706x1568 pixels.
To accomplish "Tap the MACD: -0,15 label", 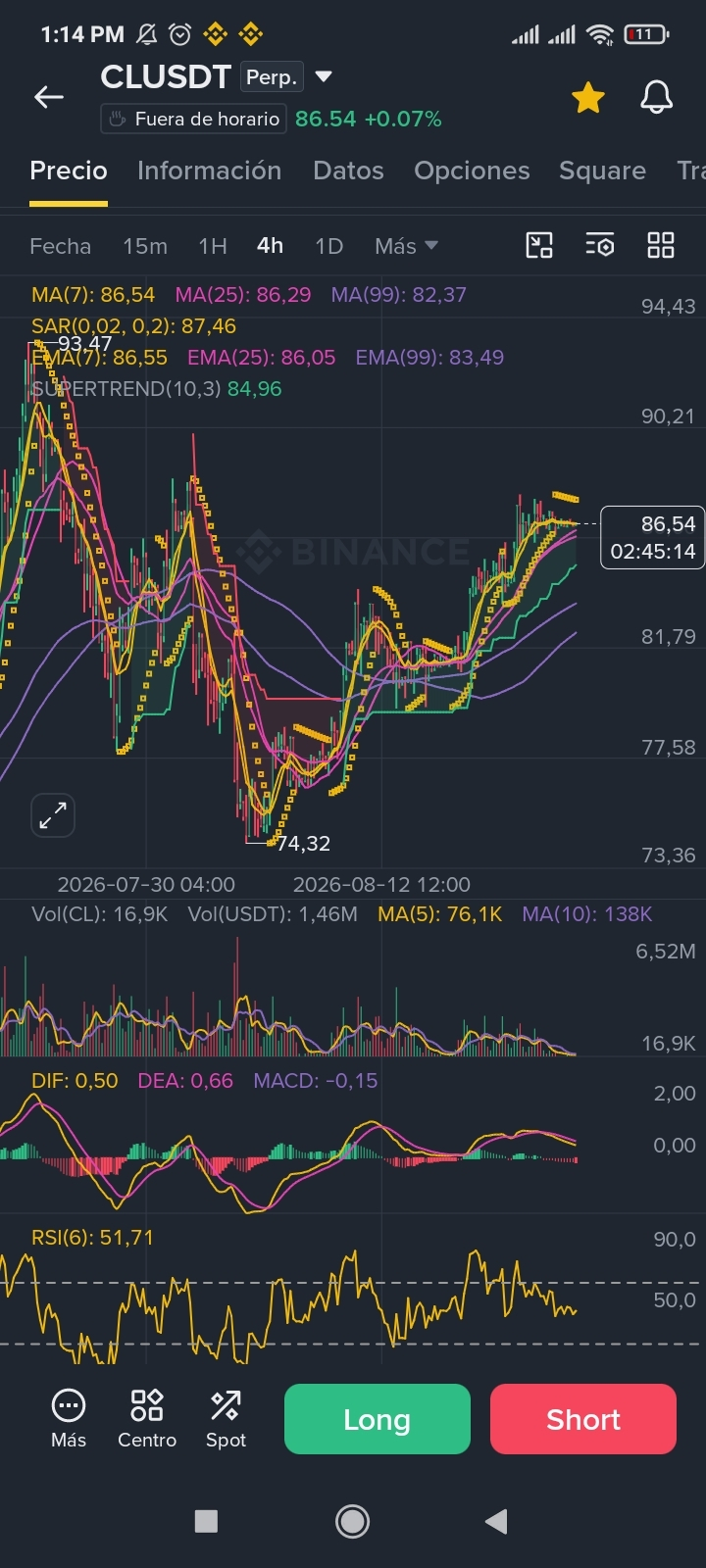I will [316, 1081].
